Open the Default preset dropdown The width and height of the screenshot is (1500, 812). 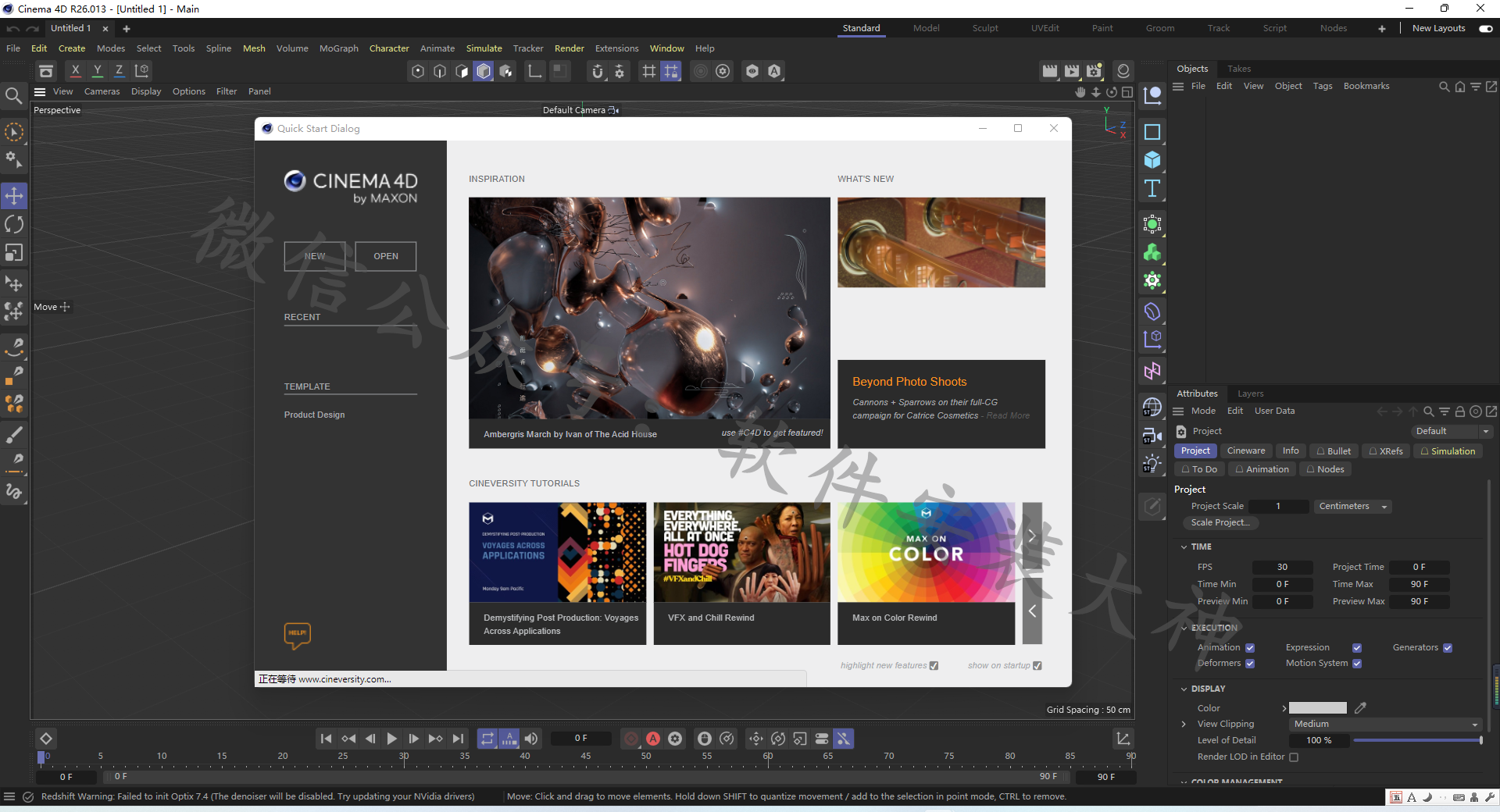1452,432
